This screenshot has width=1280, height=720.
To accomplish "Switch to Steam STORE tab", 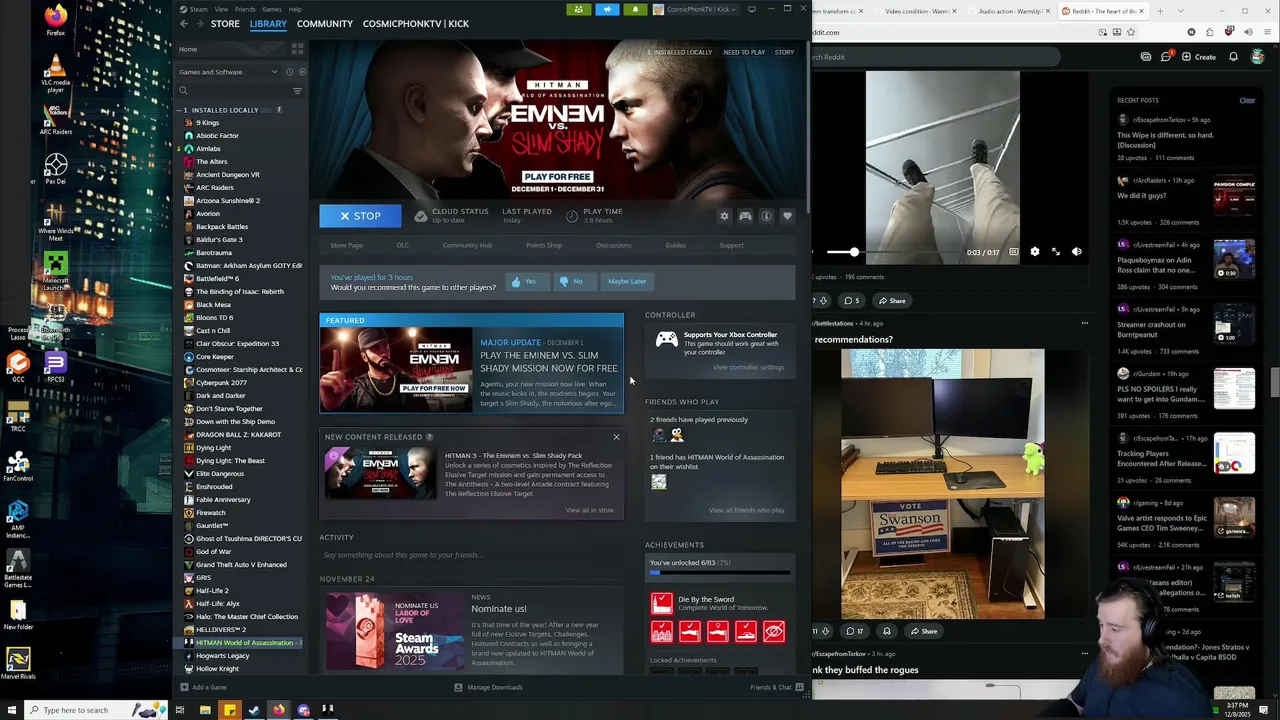I will tap(225, 23).
